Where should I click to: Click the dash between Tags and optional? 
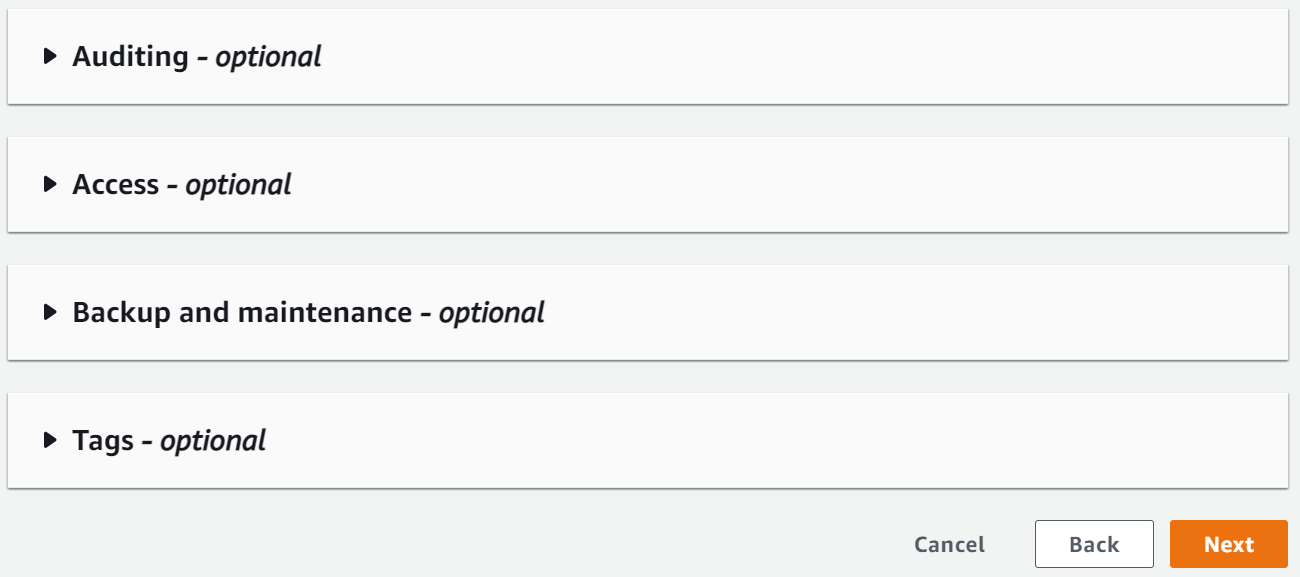pyautogui.click(x=147, y=442)
